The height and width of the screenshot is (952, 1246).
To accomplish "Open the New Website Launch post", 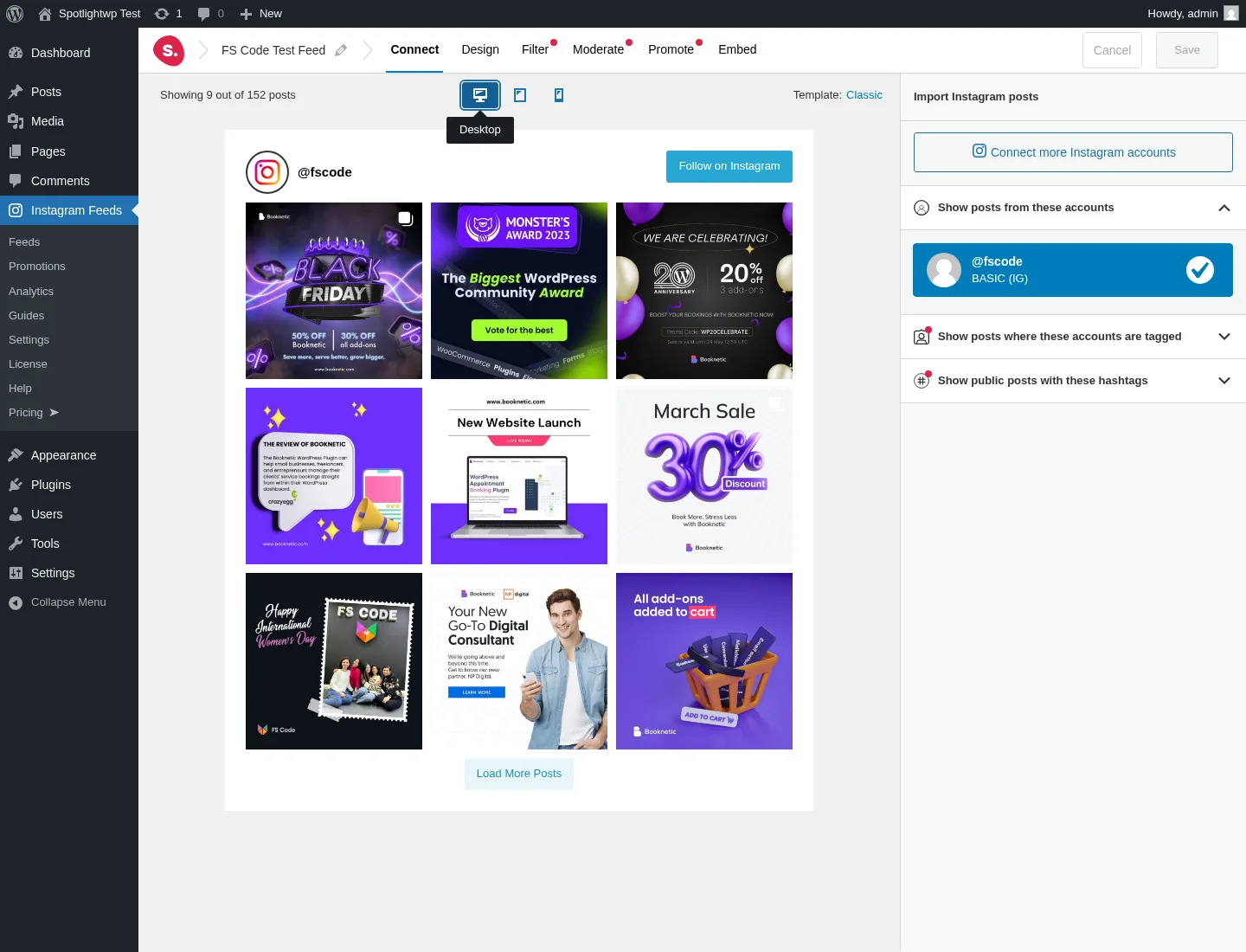I will (519, 476).
